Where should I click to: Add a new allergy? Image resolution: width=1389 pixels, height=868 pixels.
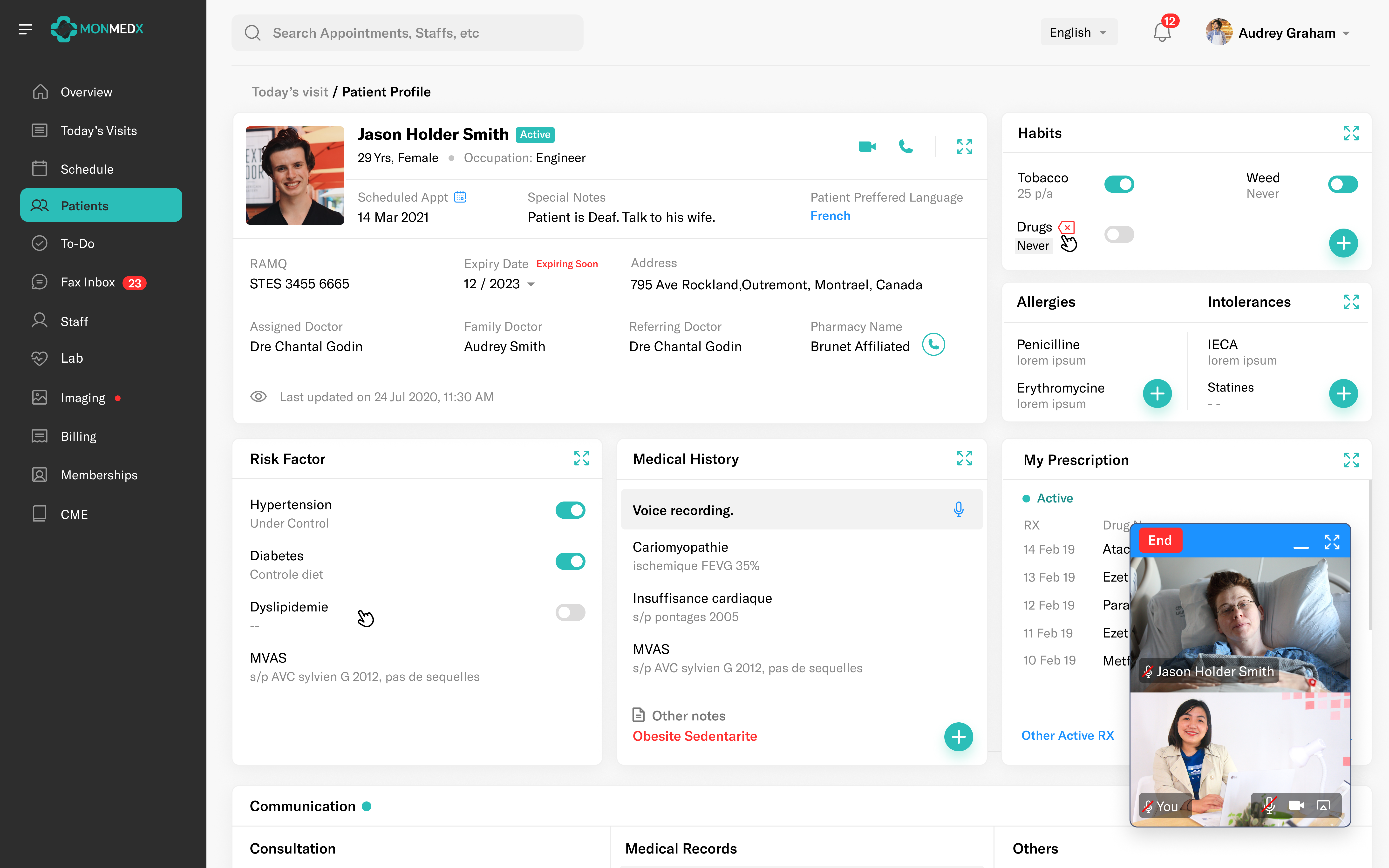(x=1157, y=394)
